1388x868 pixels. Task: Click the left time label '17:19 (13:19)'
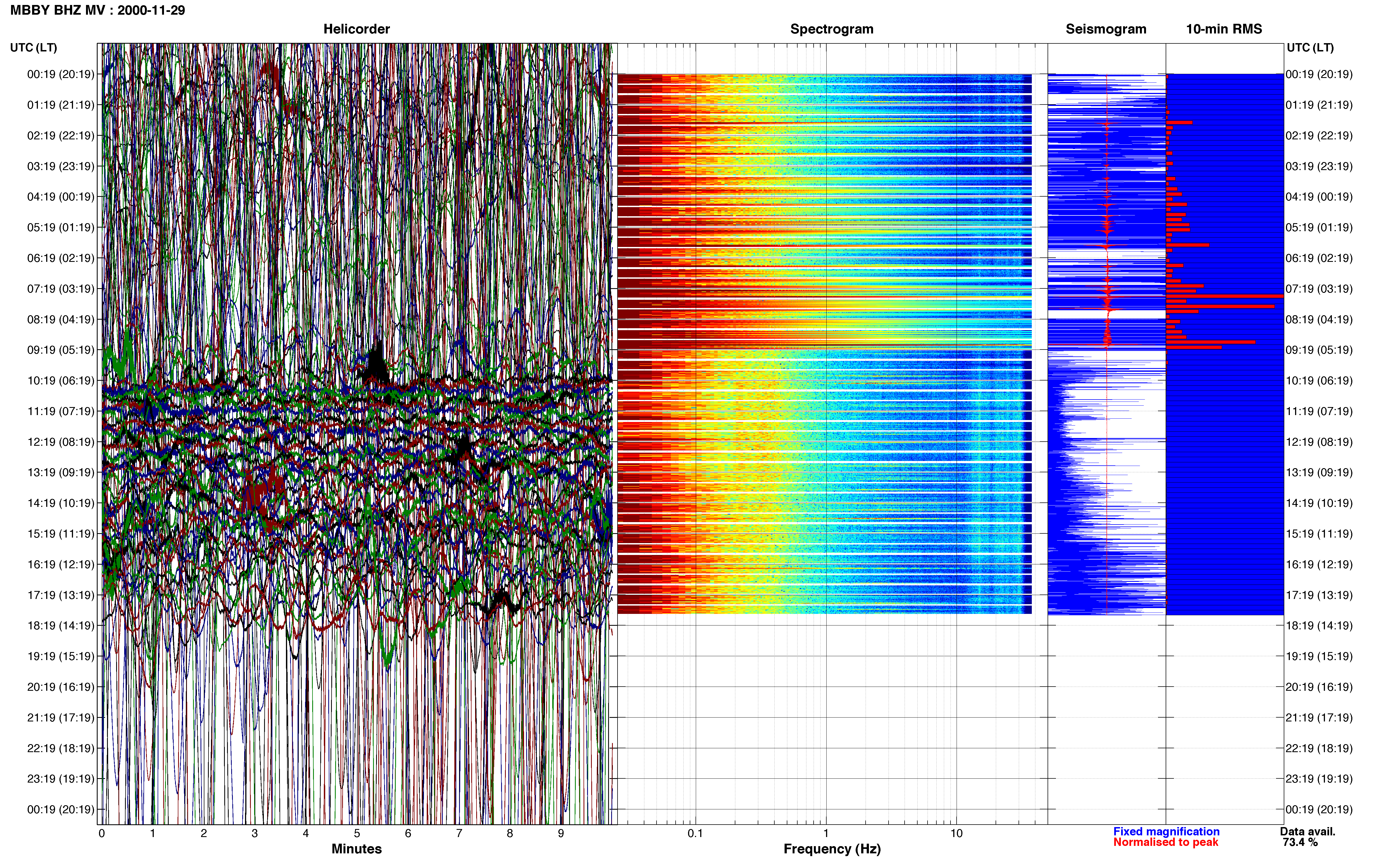tap(61, 595)
